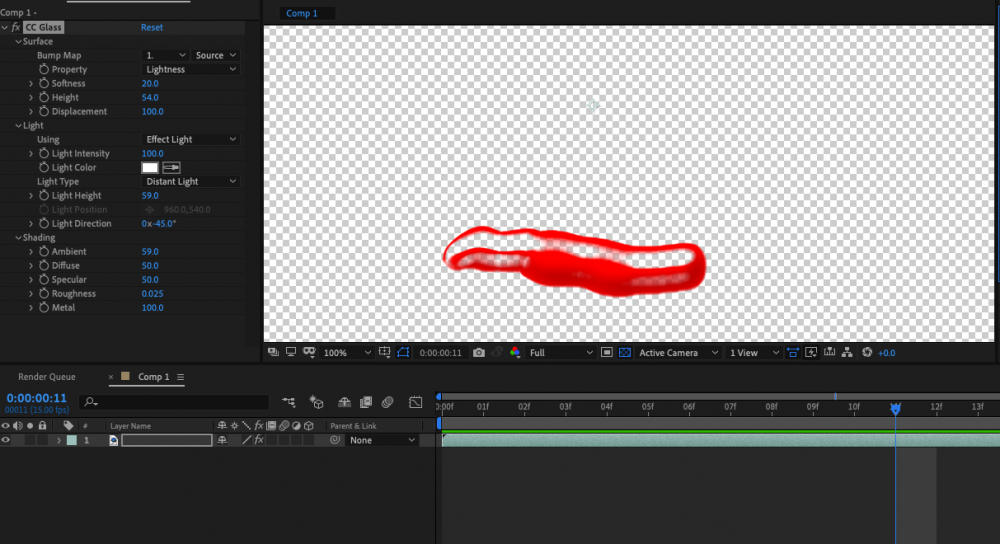This screenshot has height=544, width=1000.
Task: Open the Composition Mini-Flowchart icon
Action: pos(289,402)
